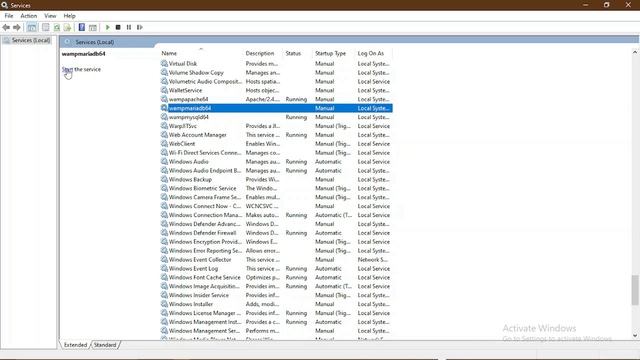Select the Windows Camera Frame Se... service

[205, 197]
